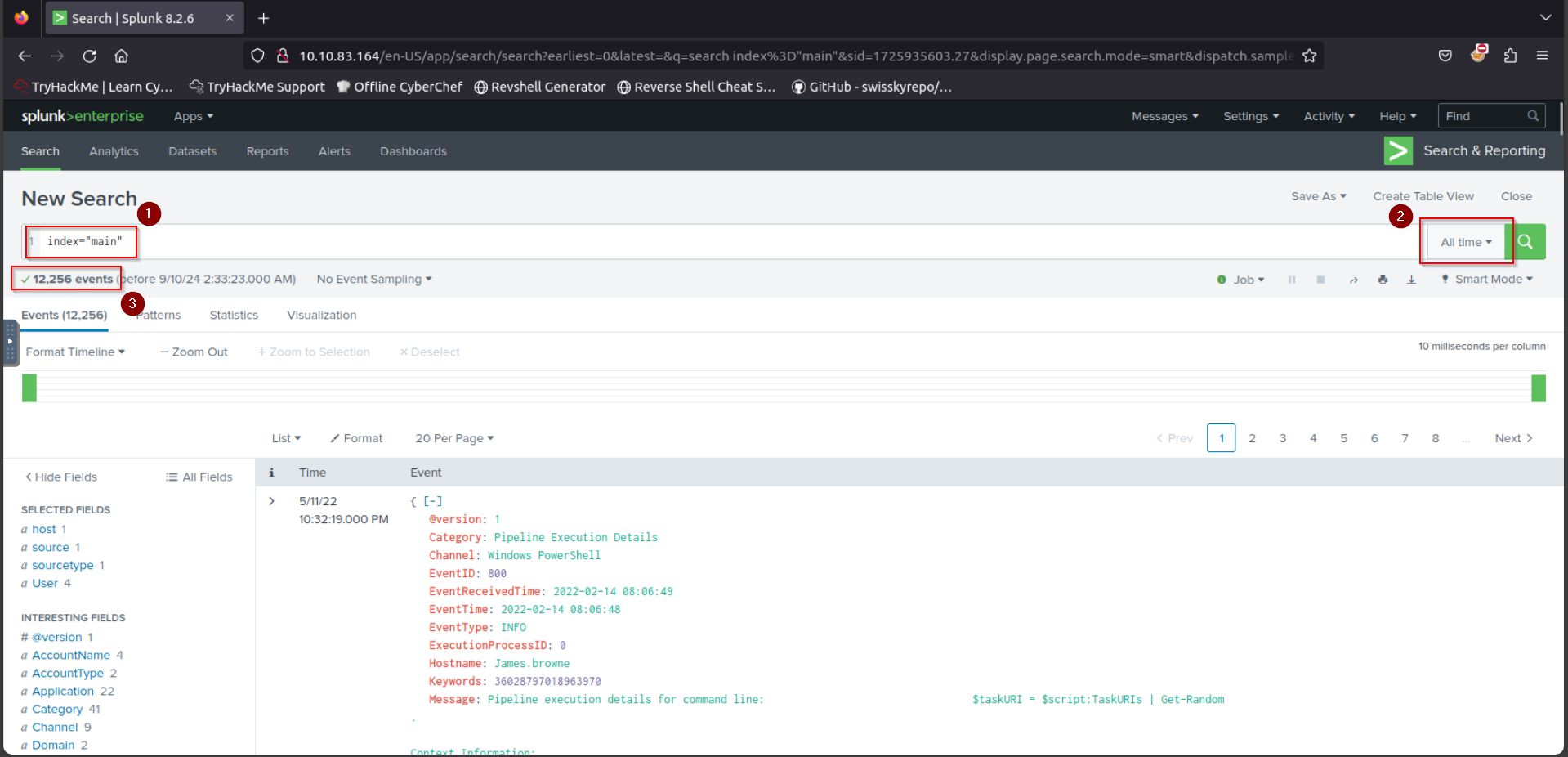The height and width of the screenshot is (757, 1568).
Task: Bookmark this page with star icon
Action: (x=1310, y=56)
